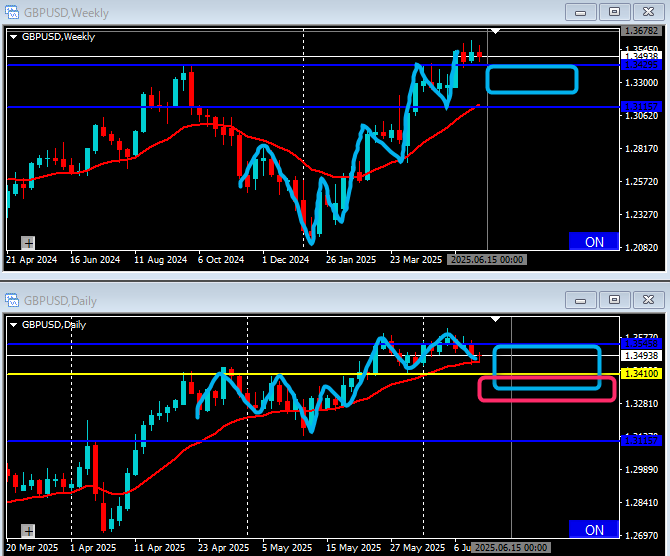The image size is (670, 556).
Task: Minimize the GBPUSD,Weekly window
Action: [x=580, y=12]
